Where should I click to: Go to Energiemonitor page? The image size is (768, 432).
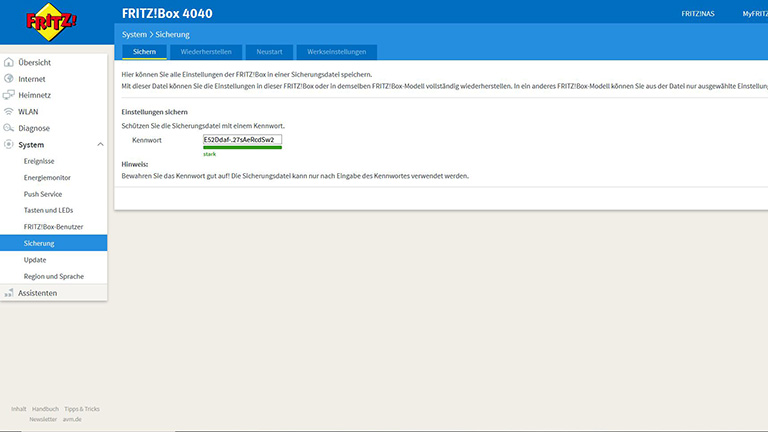pyautogui.click(x=49, y=177)
